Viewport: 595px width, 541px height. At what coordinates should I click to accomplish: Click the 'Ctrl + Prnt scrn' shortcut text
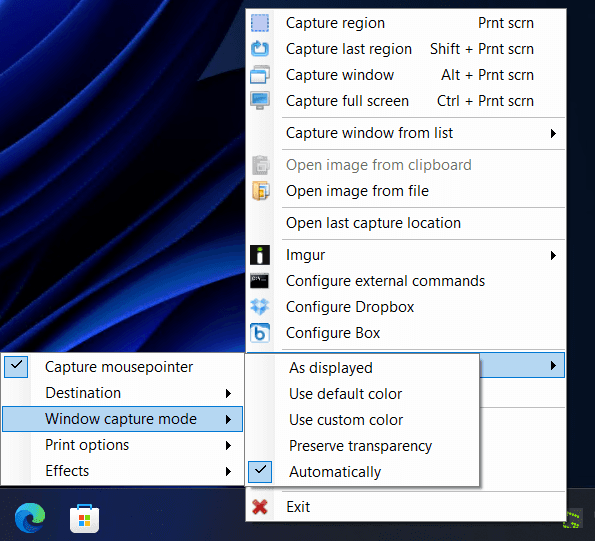pyautogui.click(x=485, y=101)
